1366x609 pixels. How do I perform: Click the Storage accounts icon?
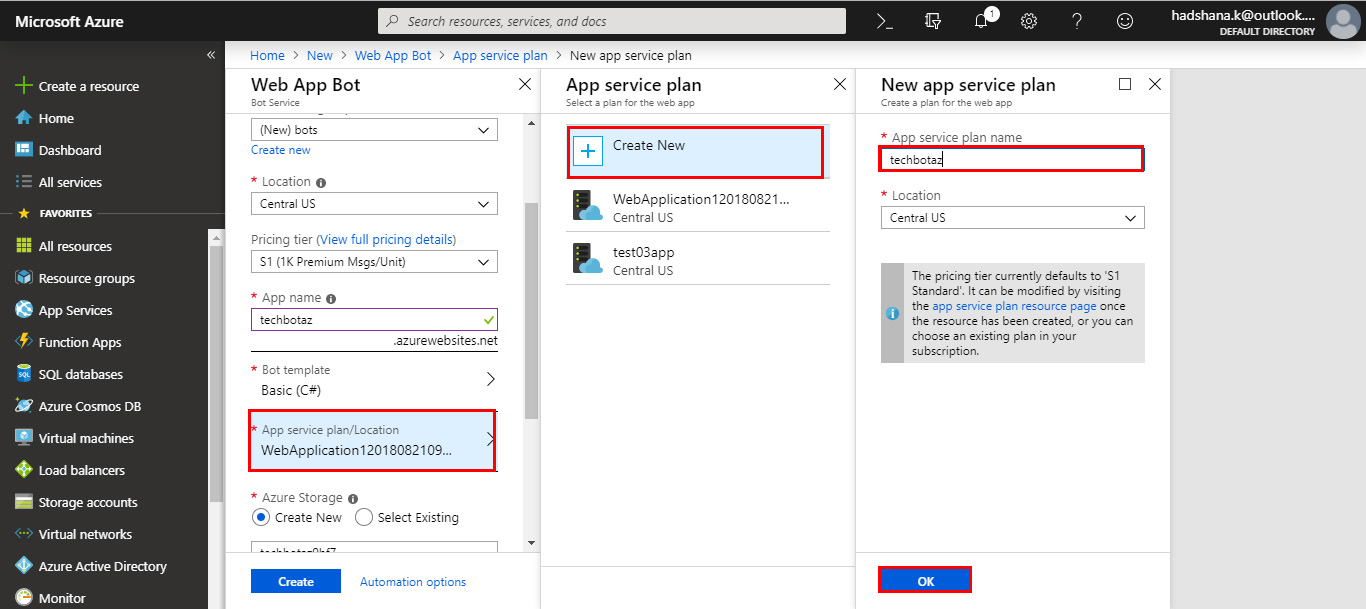[x=24, y=502]
